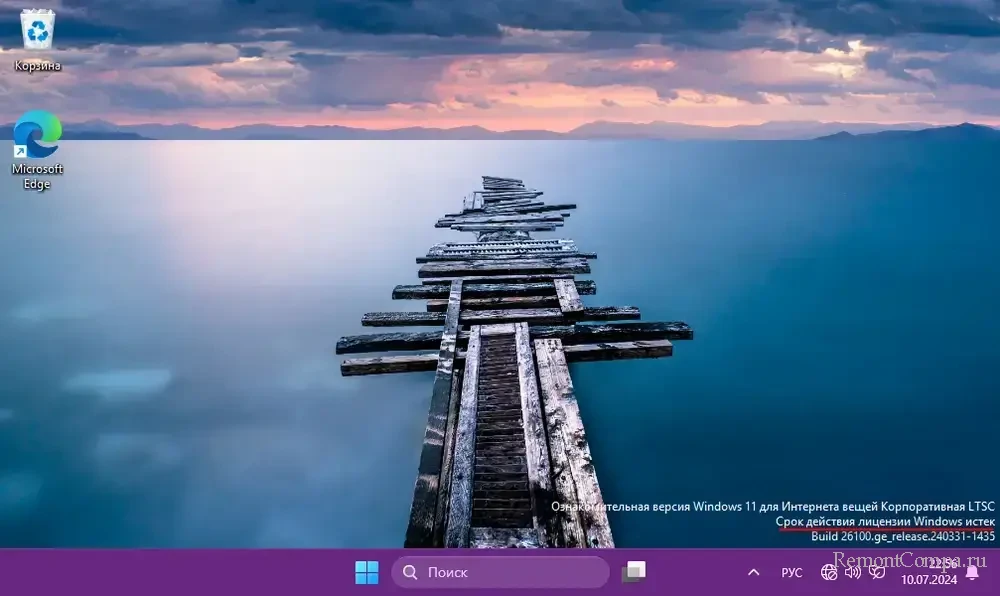Select the Microsoft Edge desktop shortcut
Screen dimensions: 1000x596
click(37, 150)
